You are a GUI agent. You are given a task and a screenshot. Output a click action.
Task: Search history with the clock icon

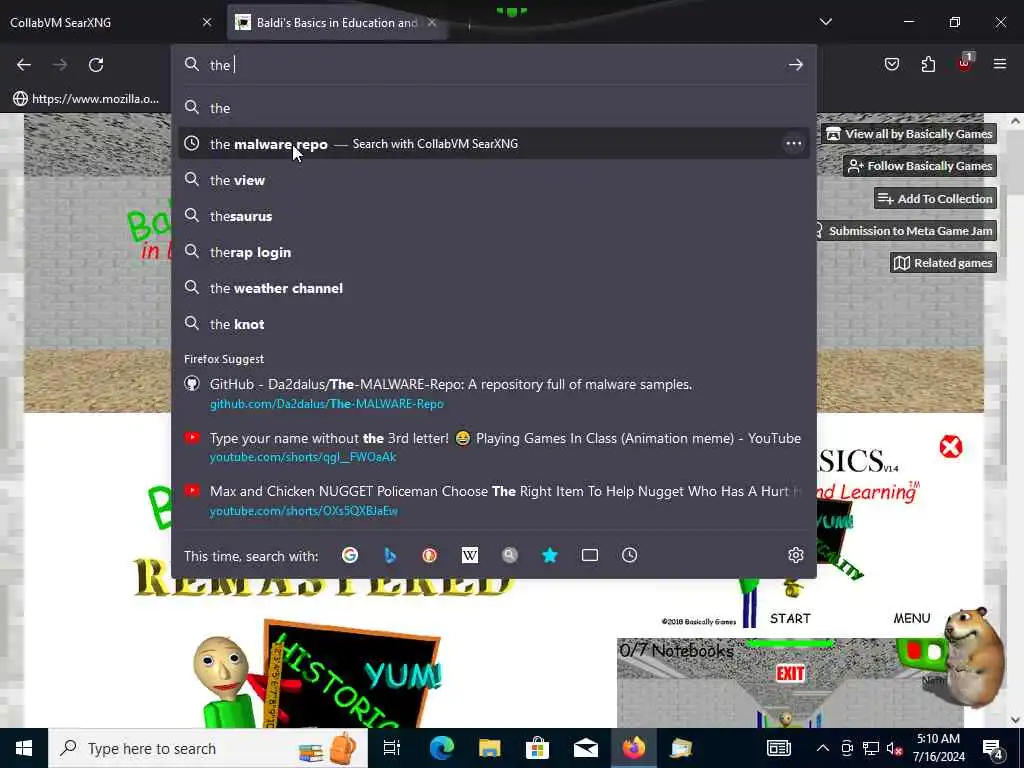[630, 555]
